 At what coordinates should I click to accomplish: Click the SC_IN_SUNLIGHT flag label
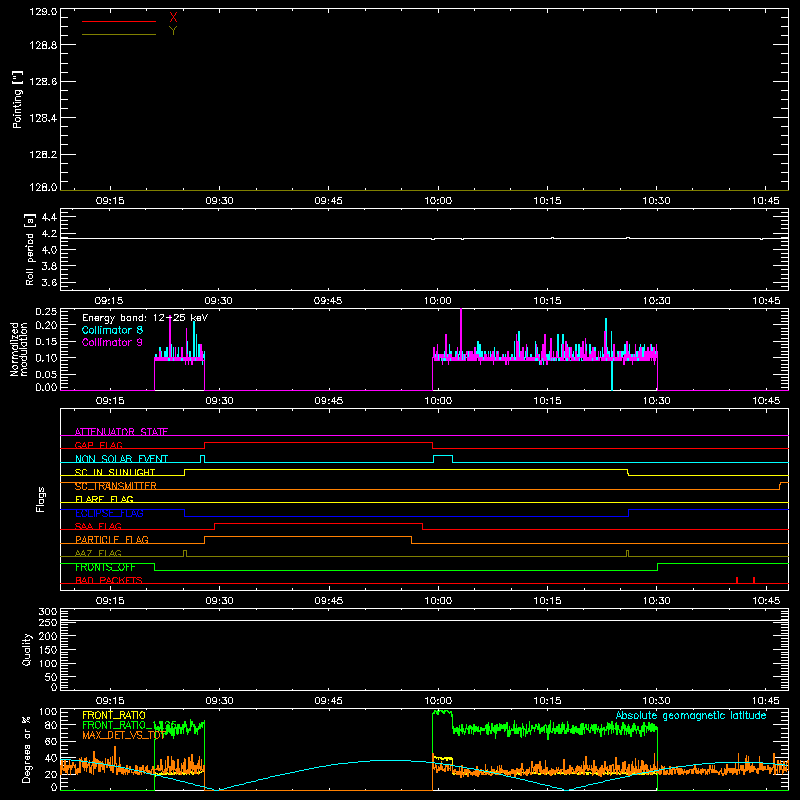(x=115, y=472)
